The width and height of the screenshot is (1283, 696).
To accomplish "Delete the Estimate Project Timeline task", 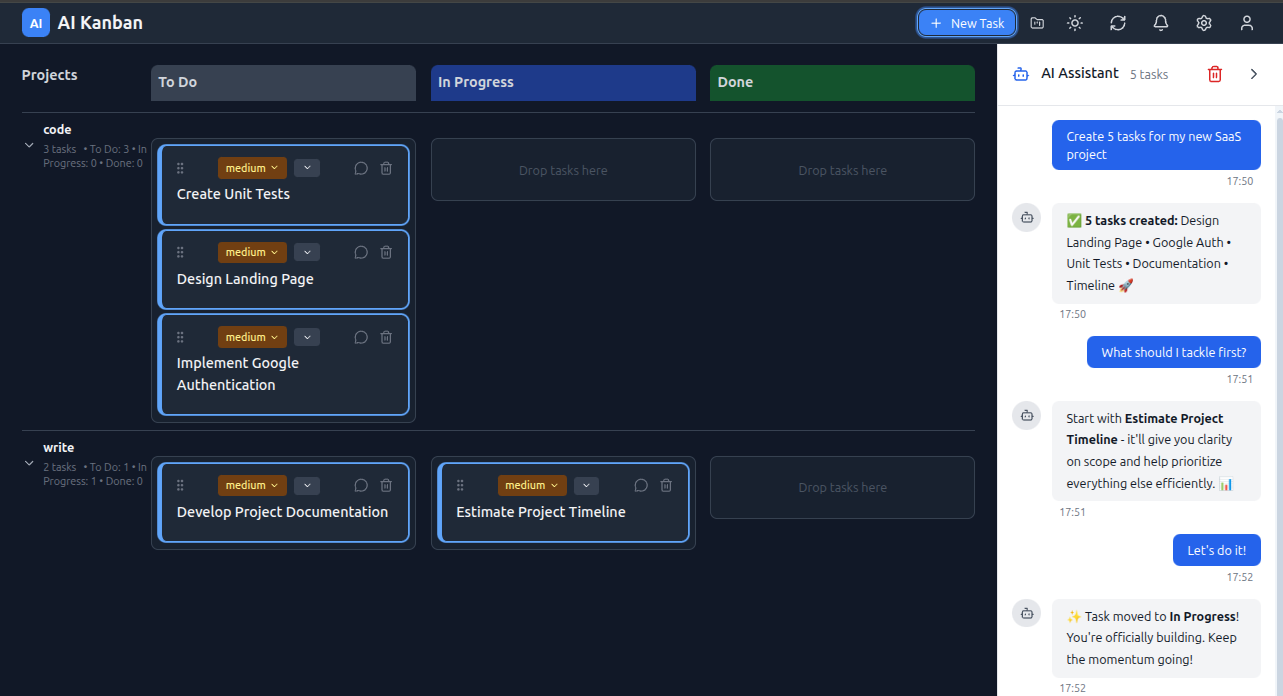I will coord(665,485).
